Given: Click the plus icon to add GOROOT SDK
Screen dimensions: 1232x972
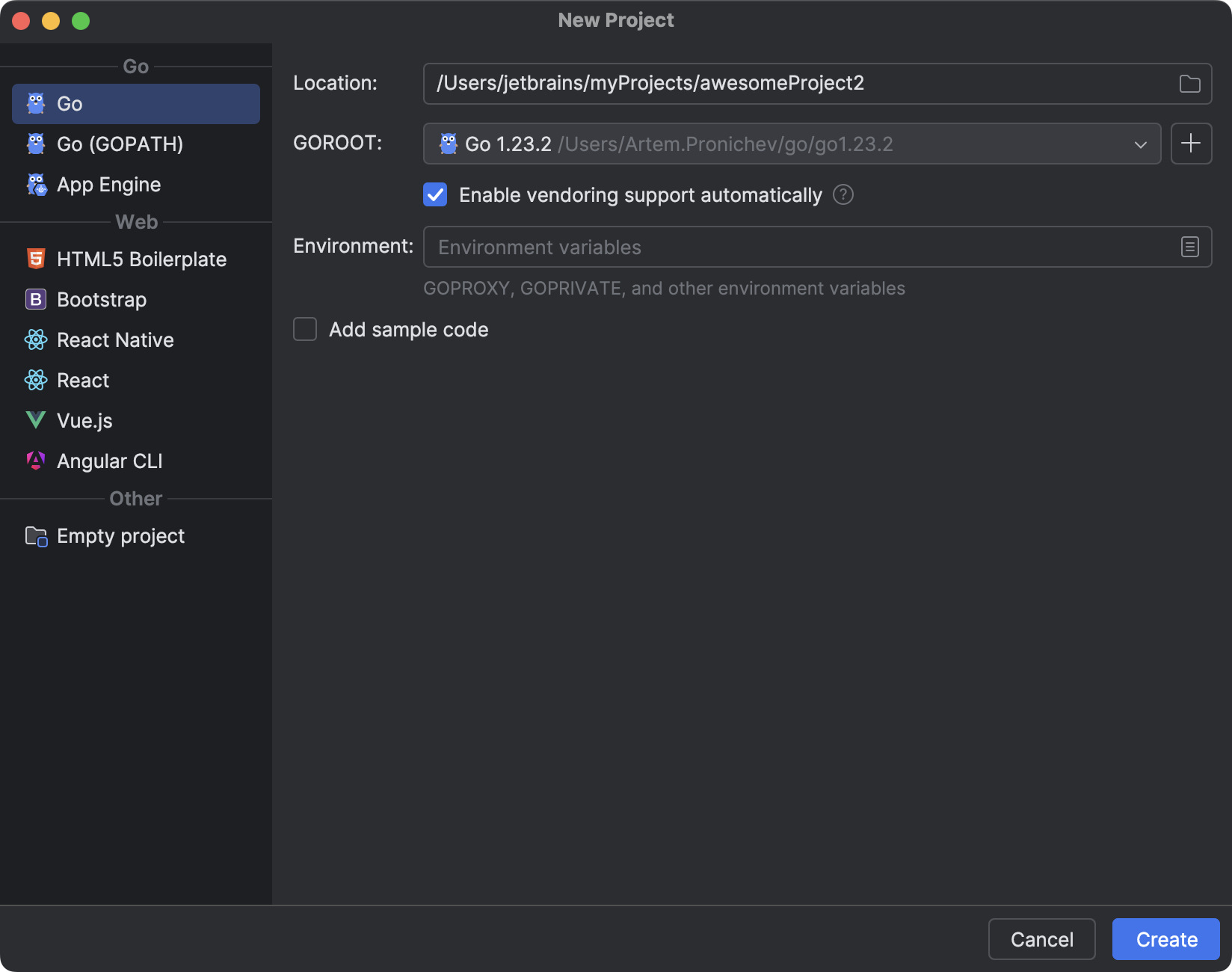Looking at the screenshot, I should (1191, 144).
